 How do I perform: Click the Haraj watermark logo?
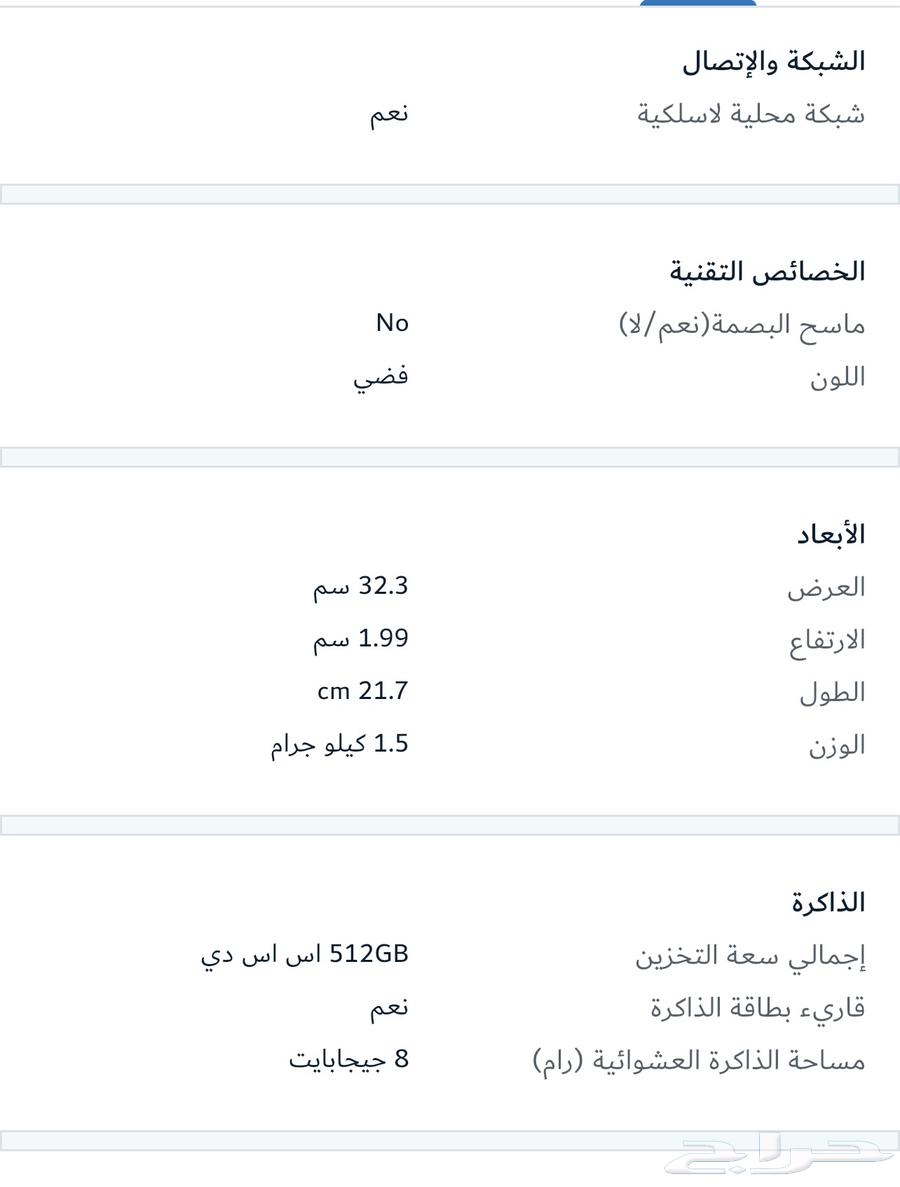click(x=780, y=1160)
